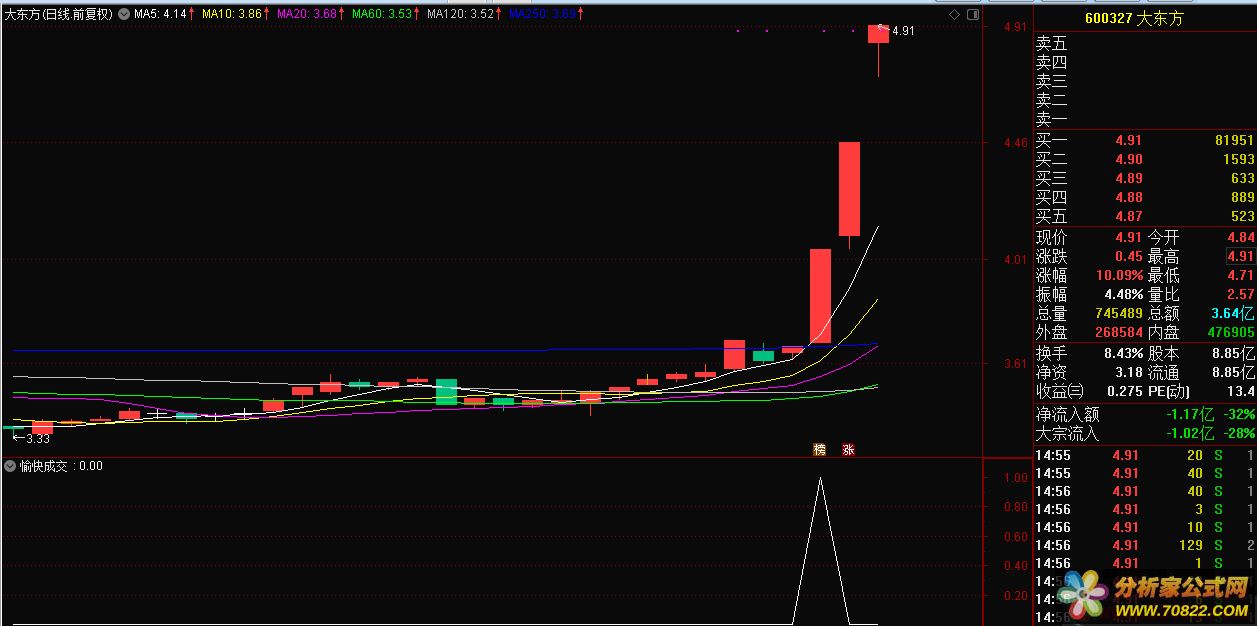The image size is (1257, 626).
Task: Click the 卖三 order row
Action: click(x=1144, y=82)
